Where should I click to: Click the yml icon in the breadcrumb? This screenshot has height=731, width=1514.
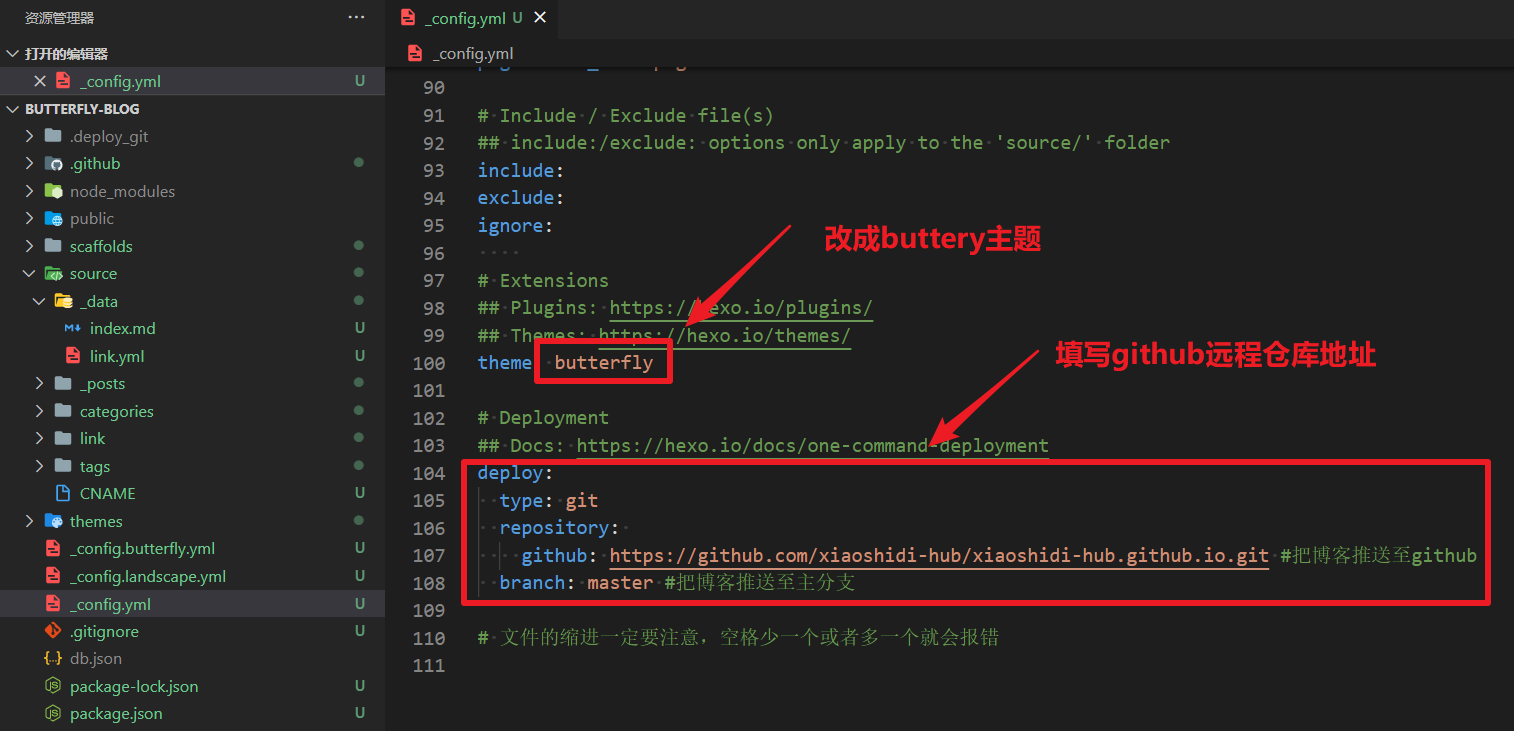(x=415, y=53)
